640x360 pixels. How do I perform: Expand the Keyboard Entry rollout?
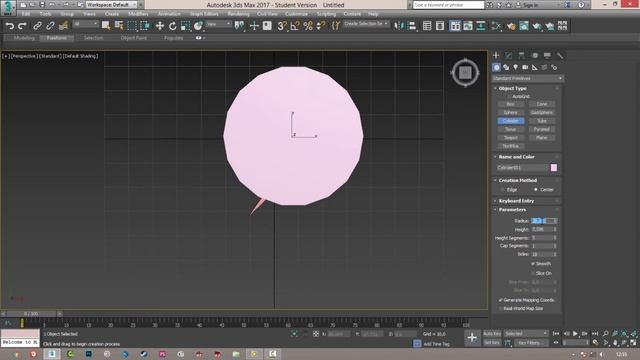point(516,201)
